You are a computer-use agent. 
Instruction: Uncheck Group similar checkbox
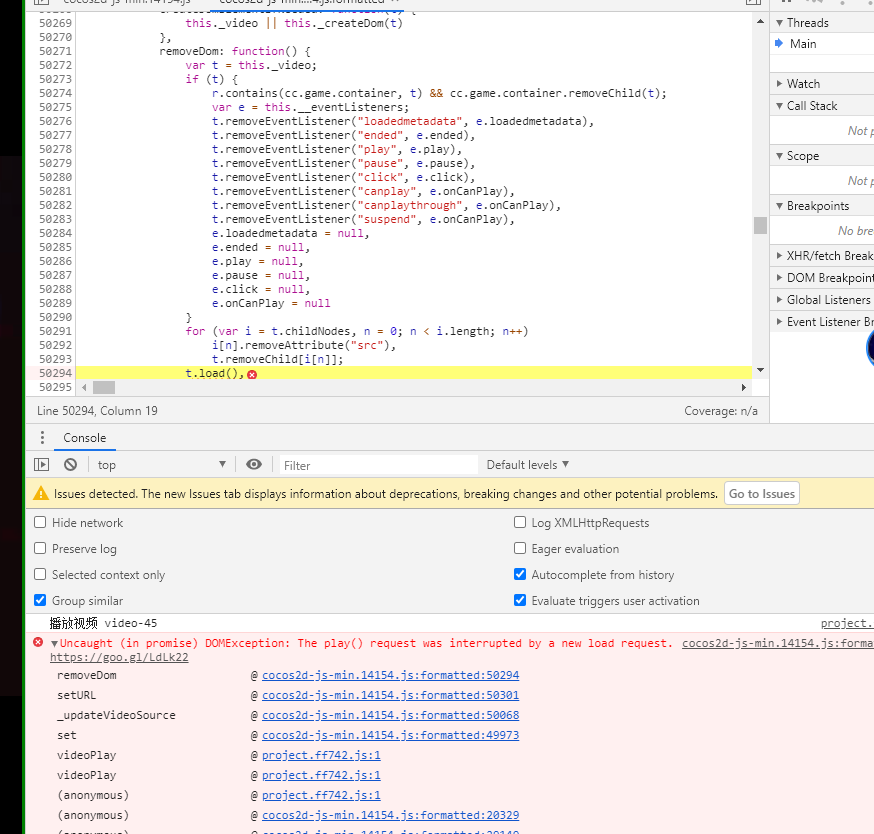(40, 600)
